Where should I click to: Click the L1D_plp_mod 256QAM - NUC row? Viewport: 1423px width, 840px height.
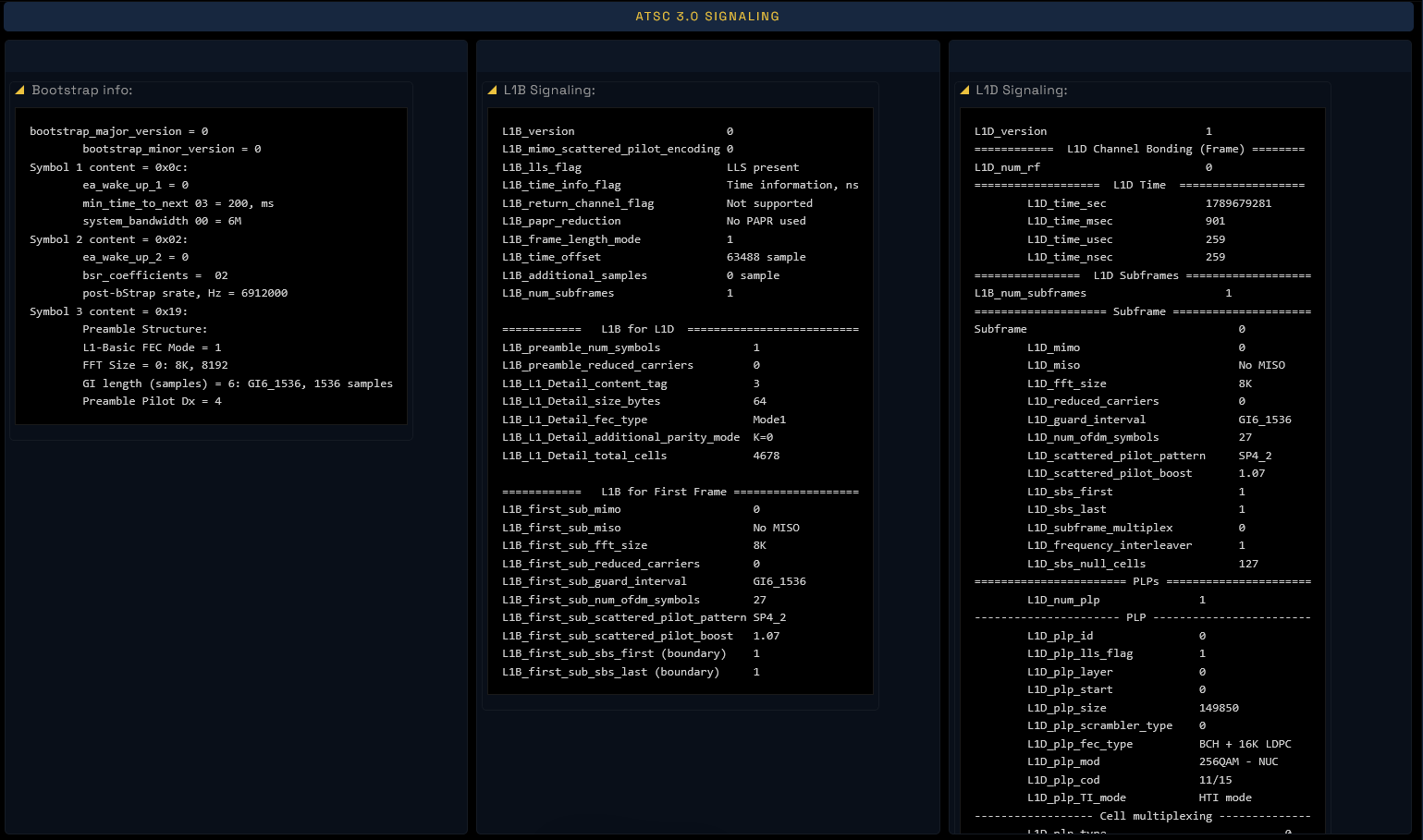pyautogui.click(x=1153, y=761)
